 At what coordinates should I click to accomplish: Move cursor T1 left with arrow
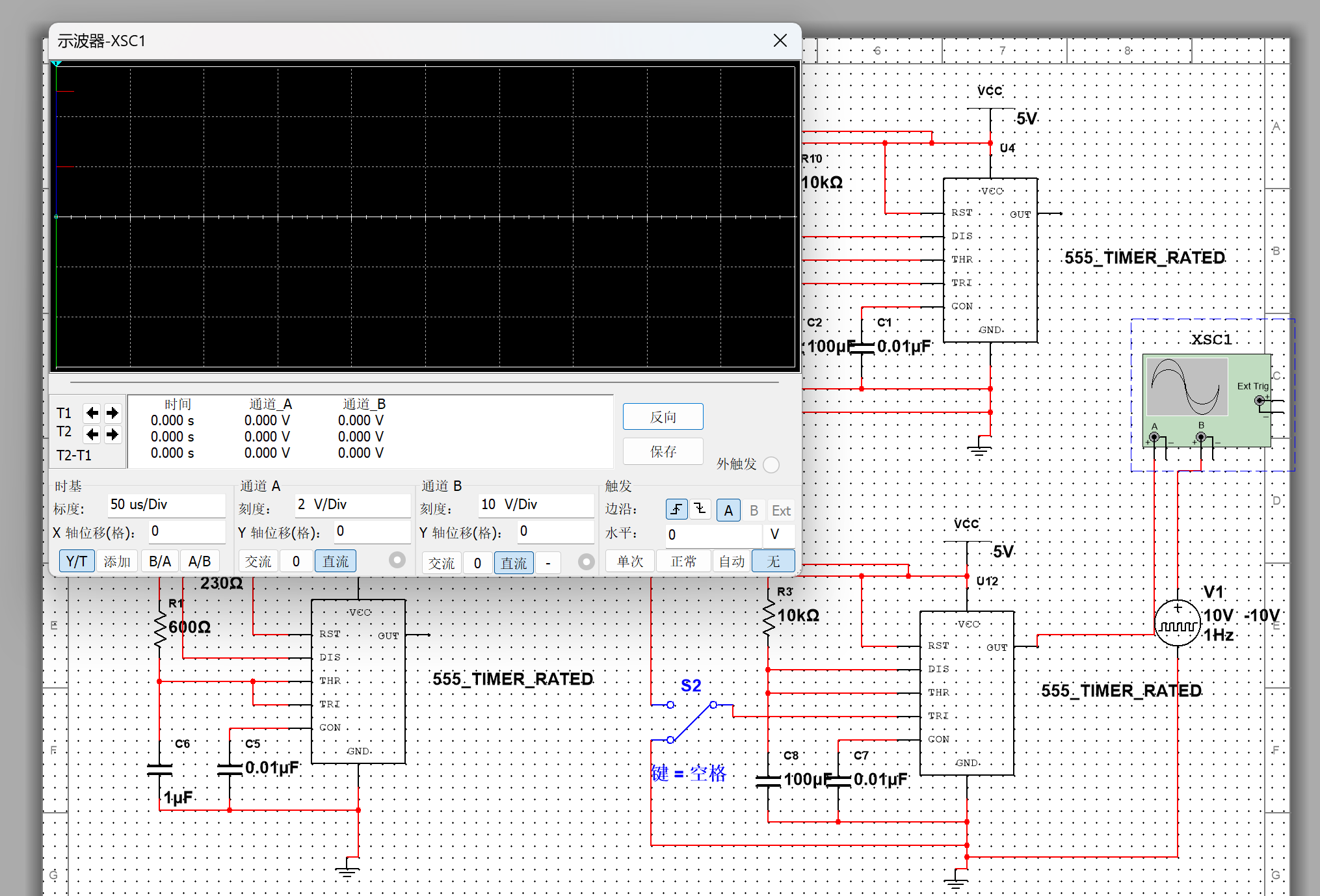(x=92, y=413)
